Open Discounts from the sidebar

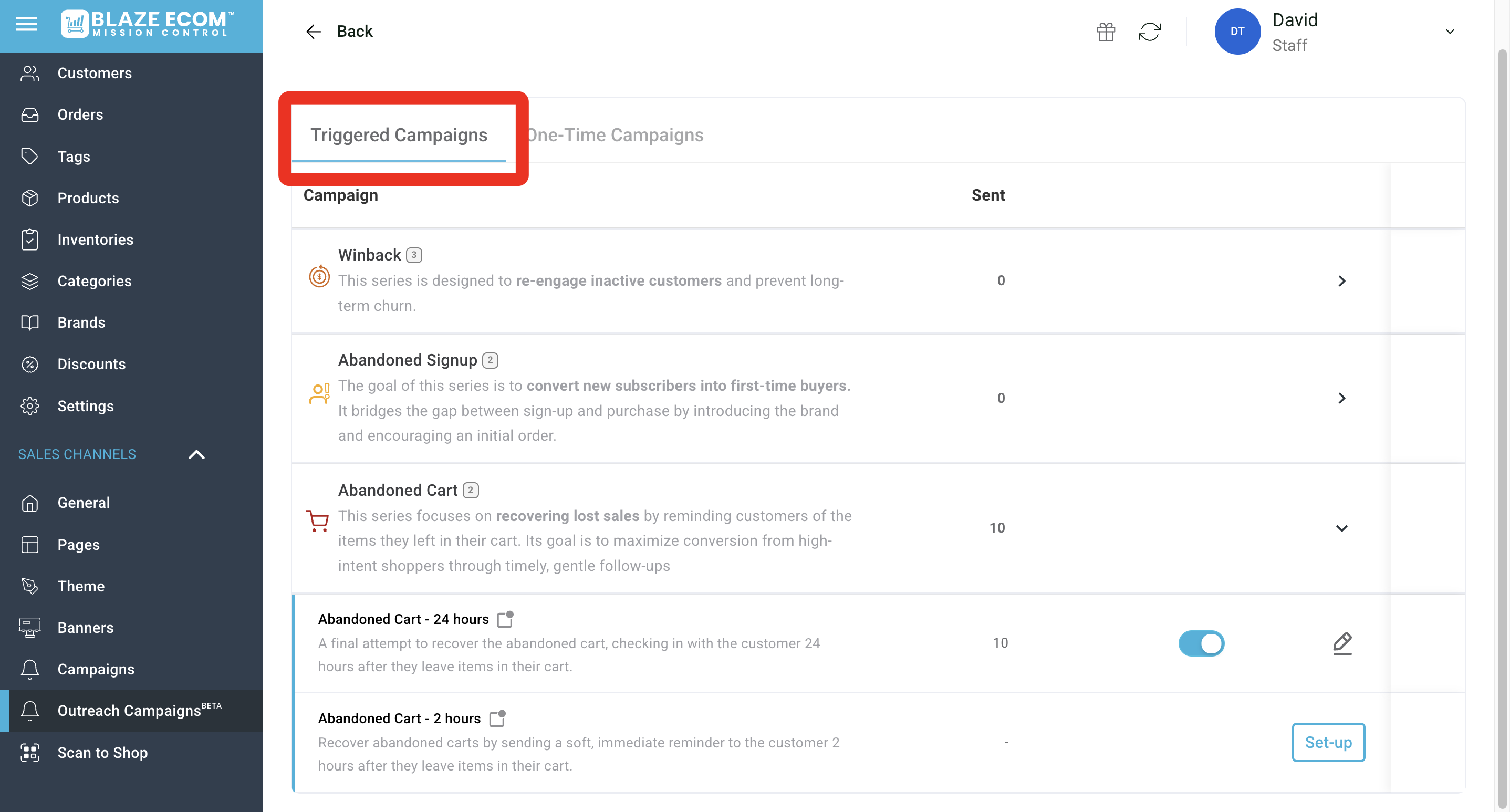[91, 364]
